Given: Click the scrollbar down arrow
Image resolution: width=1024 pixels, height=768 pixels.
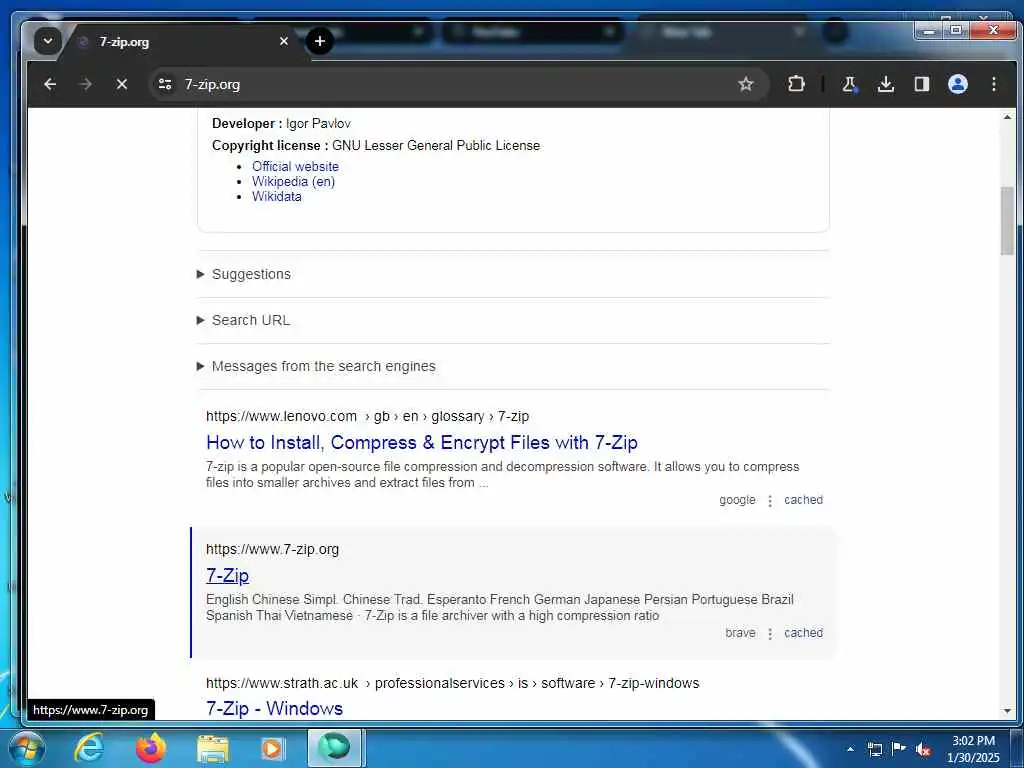Looking at the screenshot, I should click(x=1007, y=711).
